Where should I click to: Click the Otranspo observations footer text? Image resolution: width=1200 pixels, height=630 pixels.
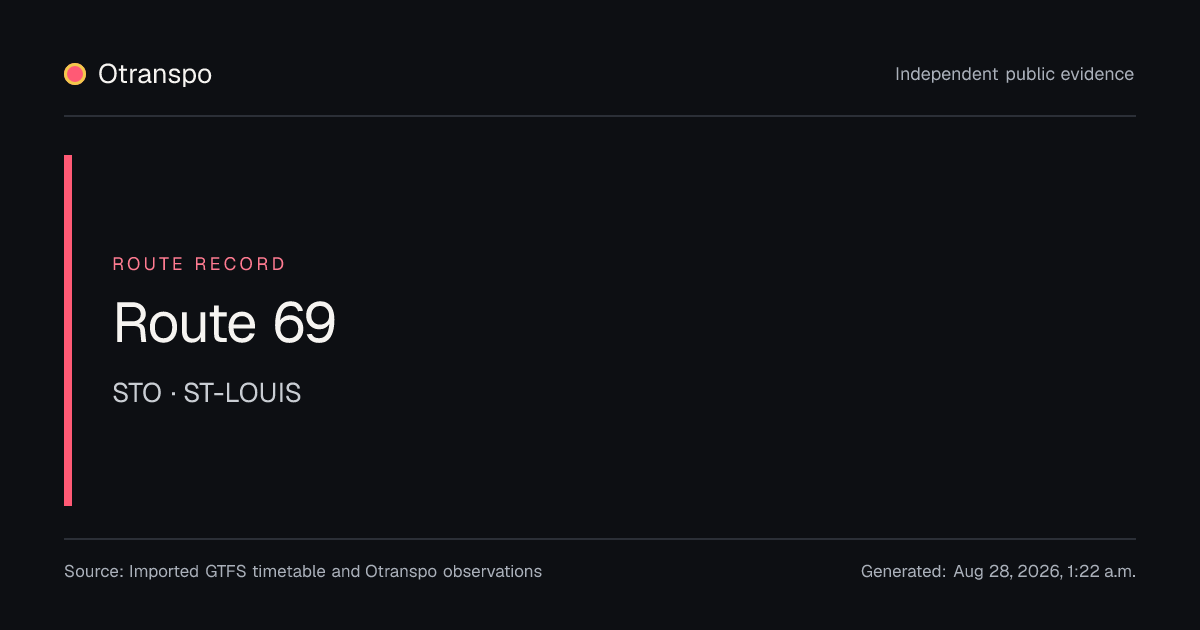coord(453,572)
